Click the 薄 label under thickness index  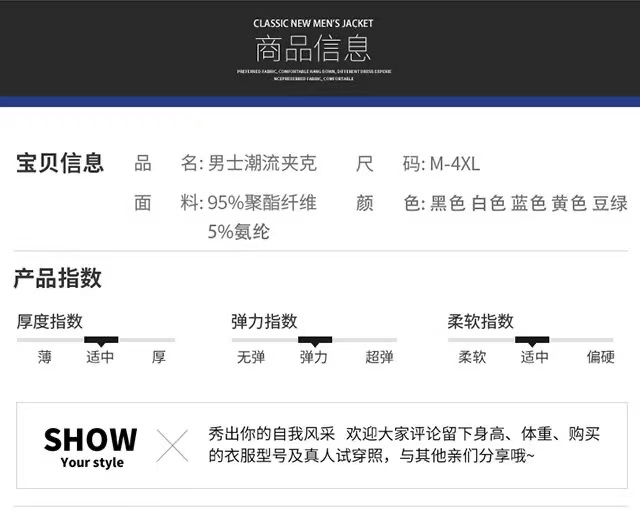coord(45,357)
